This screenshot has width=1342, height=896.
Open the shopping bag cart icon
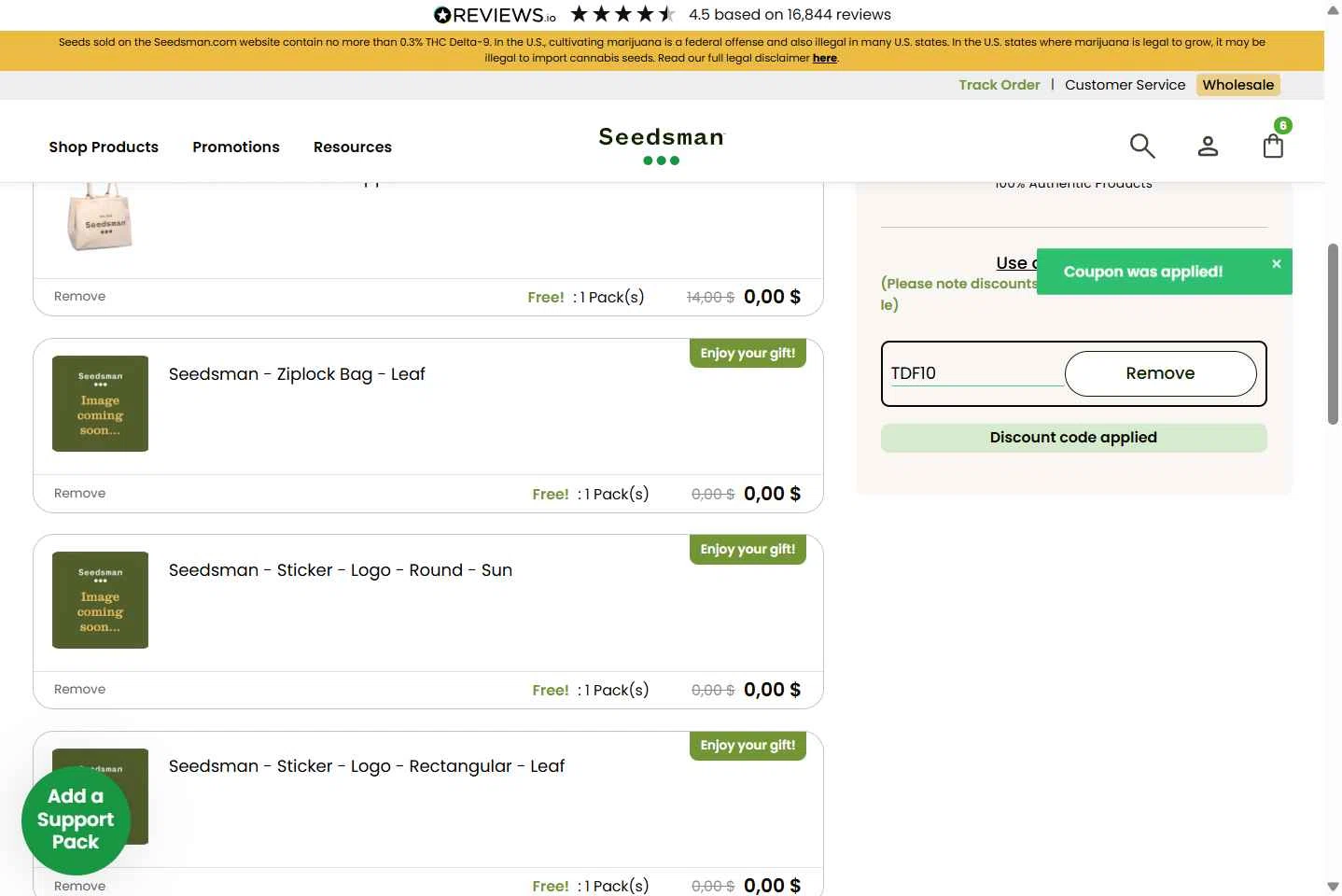coord(1273,146)
